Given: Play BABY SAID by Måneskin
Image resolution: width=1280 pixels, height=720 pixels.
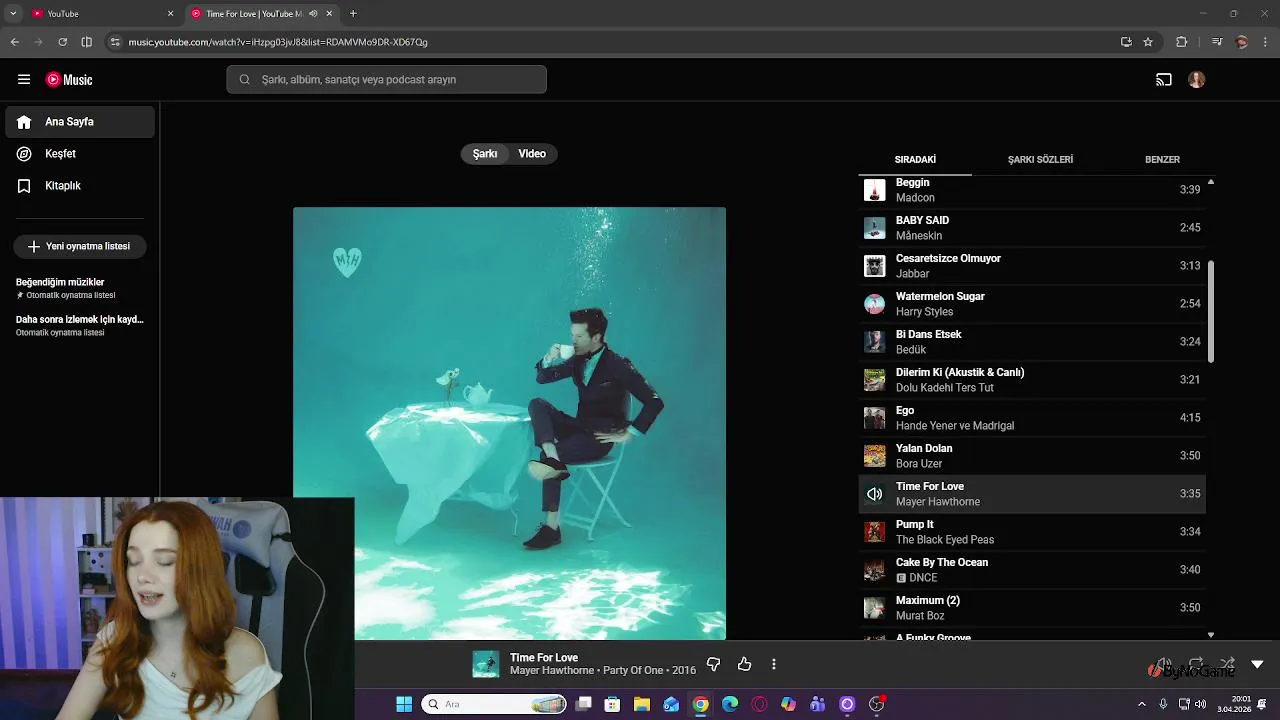Looking at the screenshot, I should 1032,228.
